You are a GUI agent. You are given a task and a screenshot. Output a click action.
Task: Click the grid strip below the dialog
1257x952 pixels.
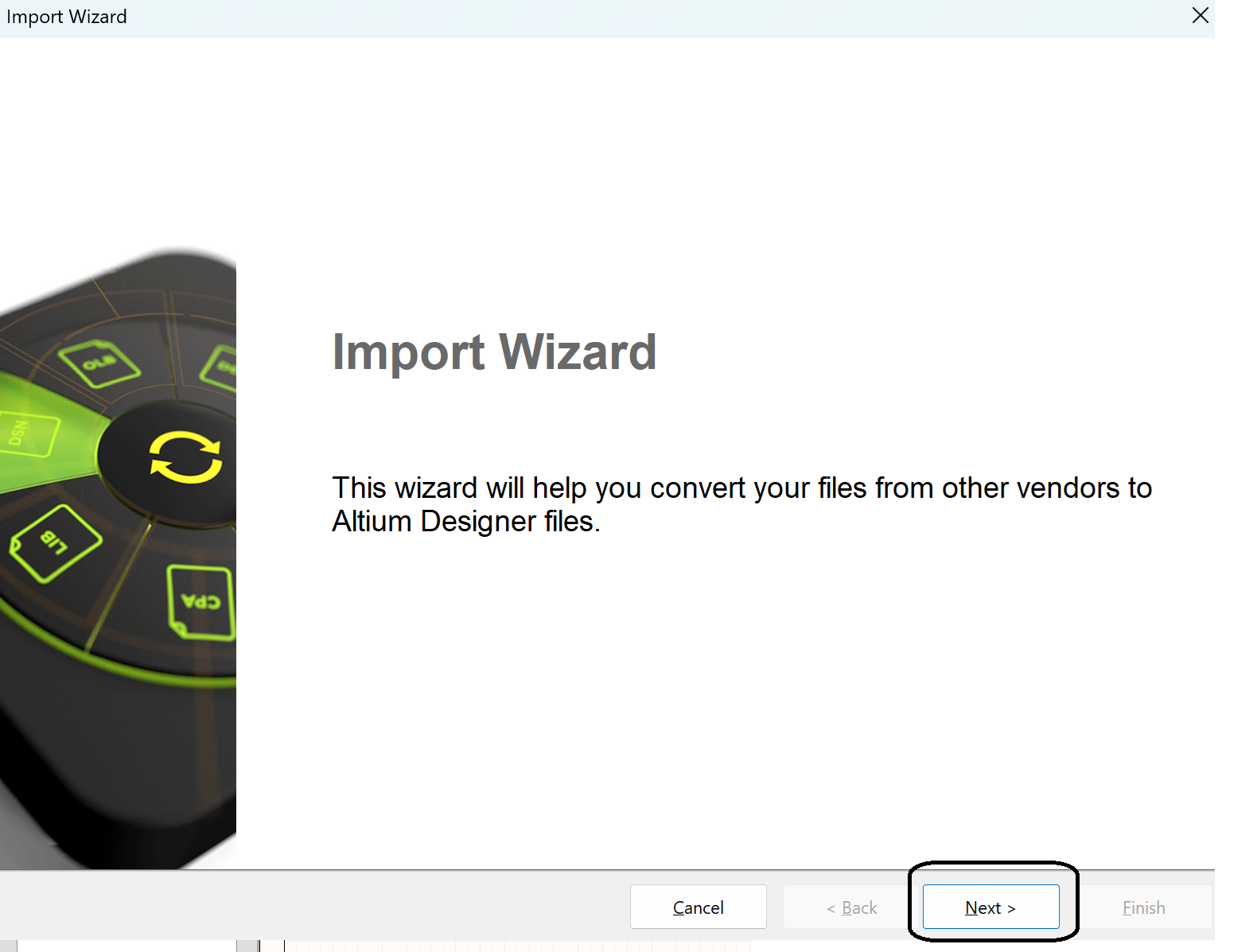pos(517,946)
